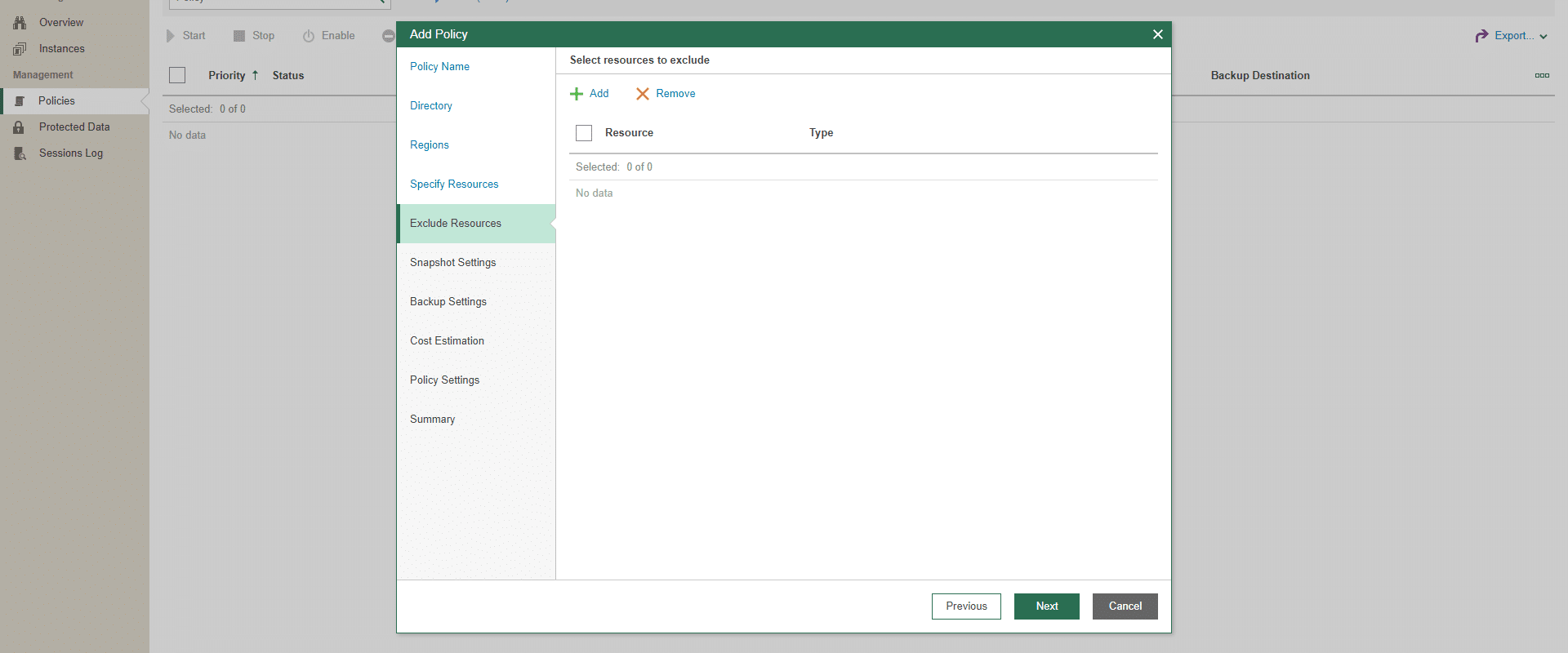
Task: Click the Export arrow icon
Action: pos(1481,36)
